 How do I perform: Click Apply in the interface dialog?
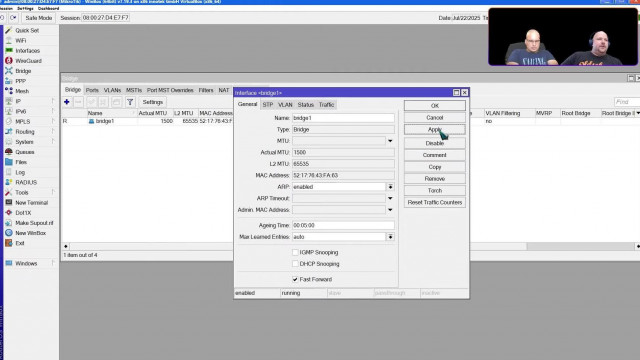pos(435,129)
